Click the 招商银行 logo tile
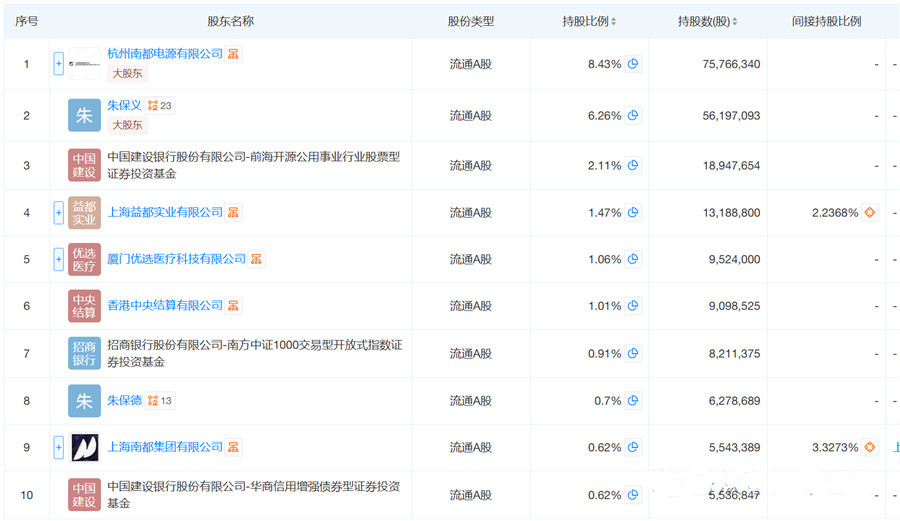This screenshot has width=900, height=521. (84, 353)
